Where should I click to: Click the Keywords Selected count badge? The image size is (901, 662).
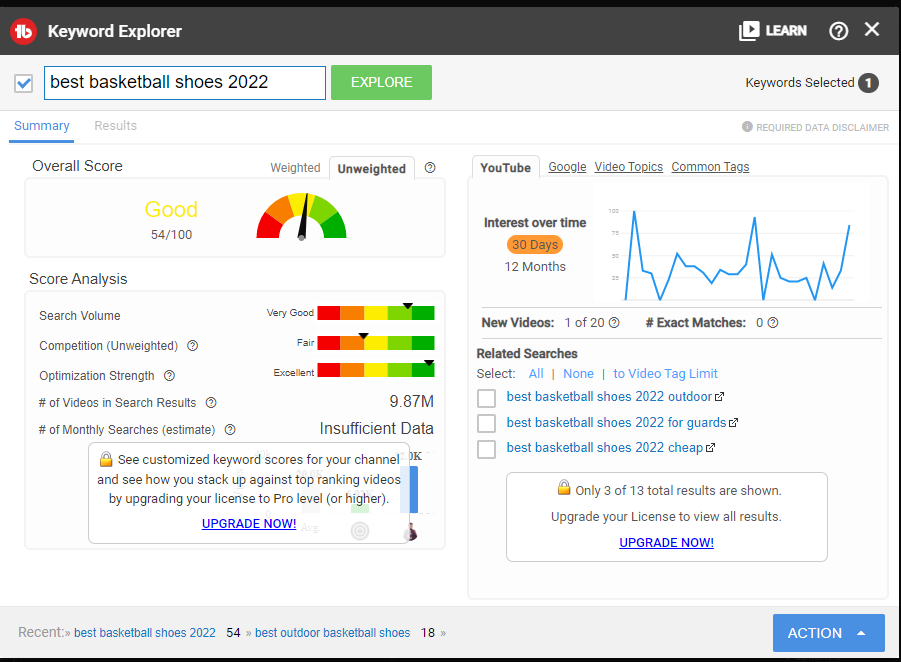(868, 83)
